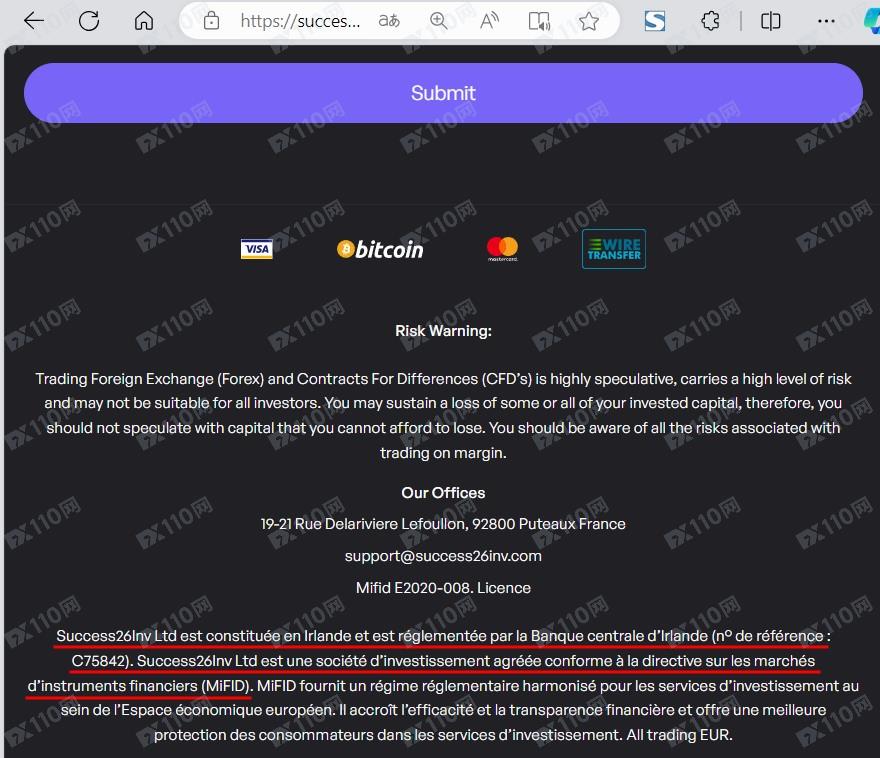Start Read Aloud from address bar

489,21
